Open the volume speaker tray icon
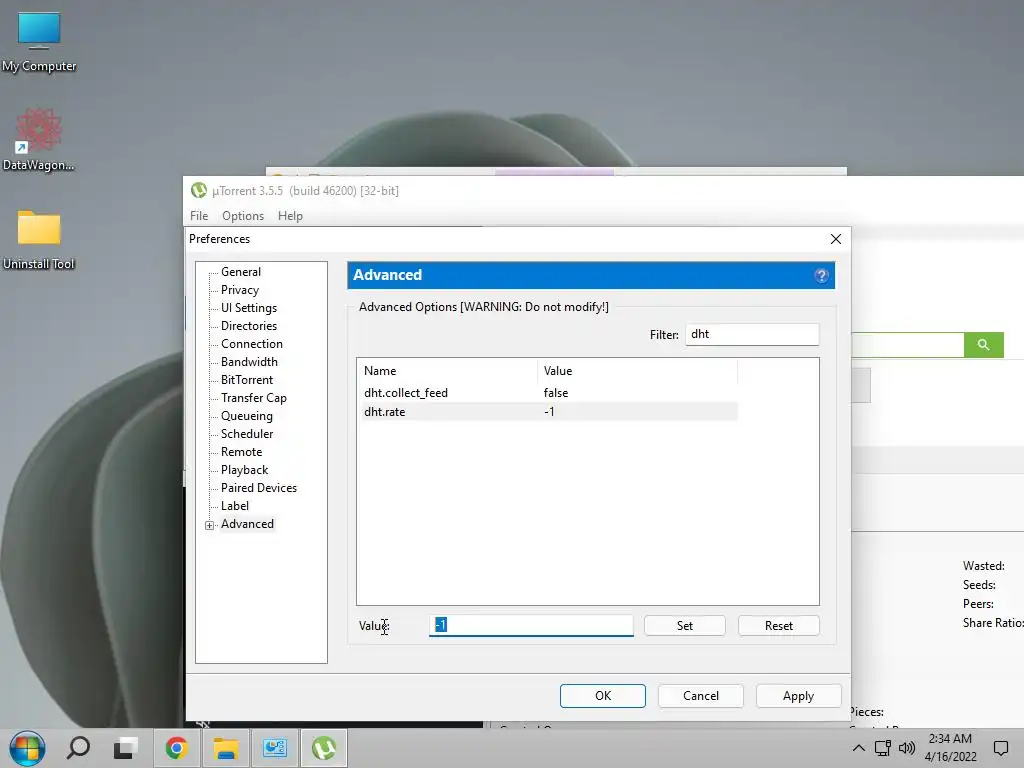The width and height of the screenshot is (1024, 768). [x=906, y=748]
